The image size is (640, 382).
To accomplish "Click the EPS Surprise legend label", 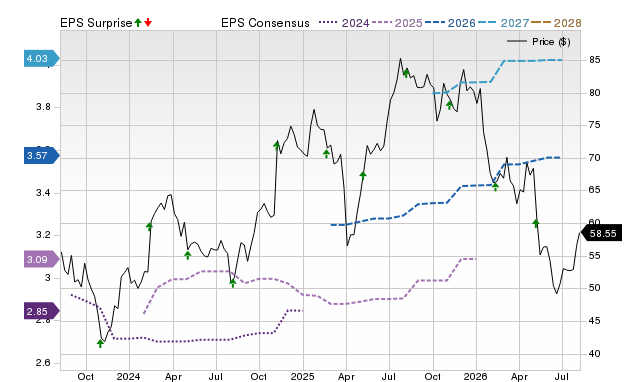I will (x=96, y=23).
